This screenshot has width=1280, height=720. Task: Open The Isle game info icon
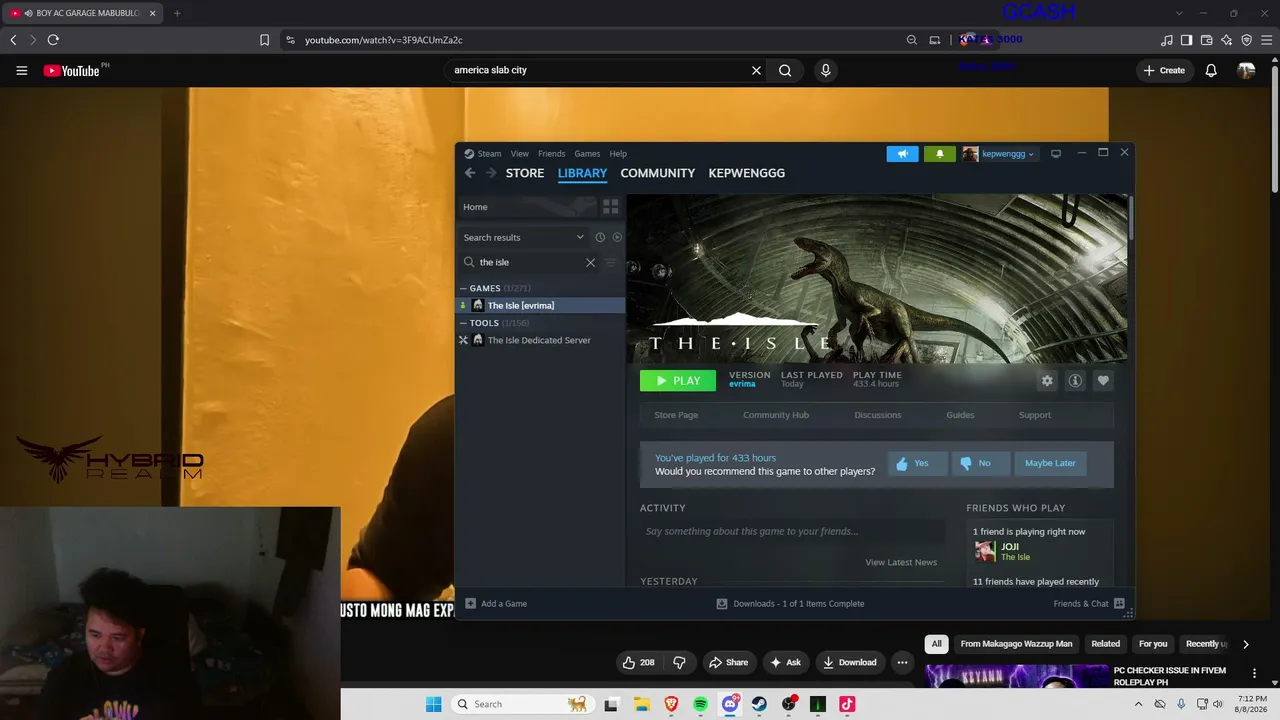pyautogui.click(x=1075, y=381)
